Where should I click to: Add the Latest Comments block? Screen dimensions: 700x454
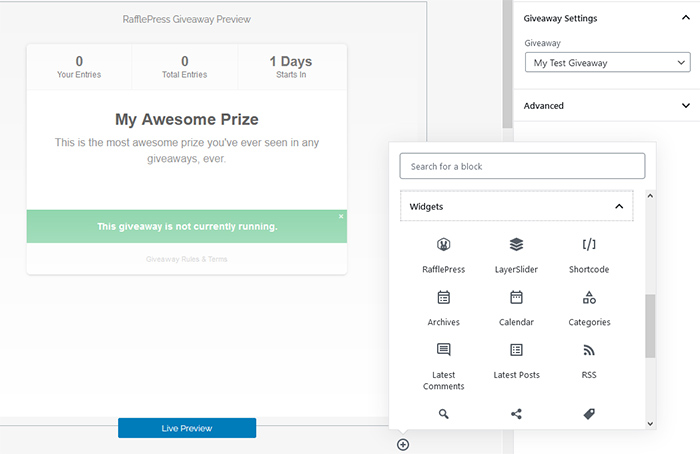coord(443,367)
